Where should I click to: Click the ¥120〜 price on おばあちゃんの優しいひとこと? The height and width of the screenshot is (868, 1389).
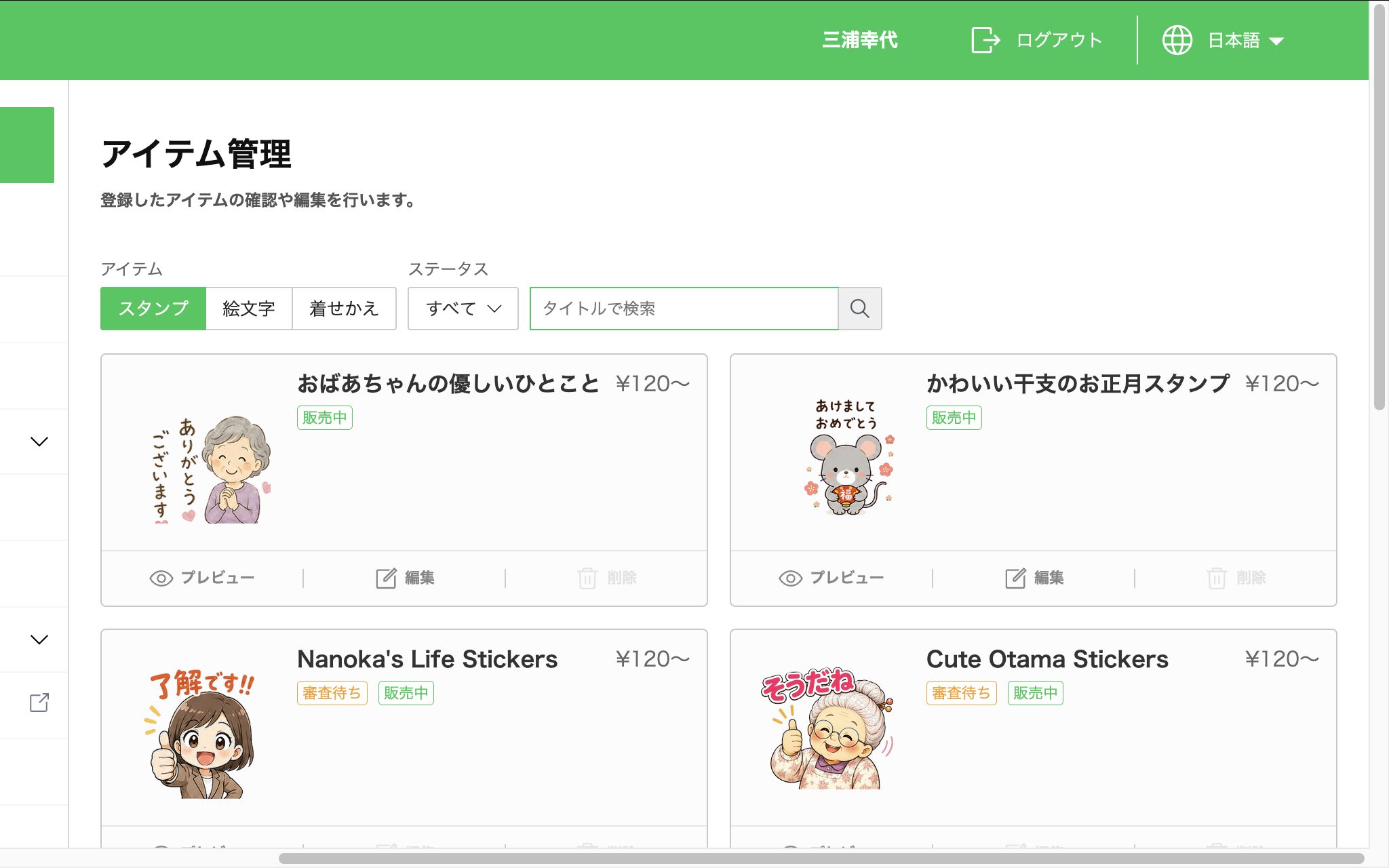point(652,384)
